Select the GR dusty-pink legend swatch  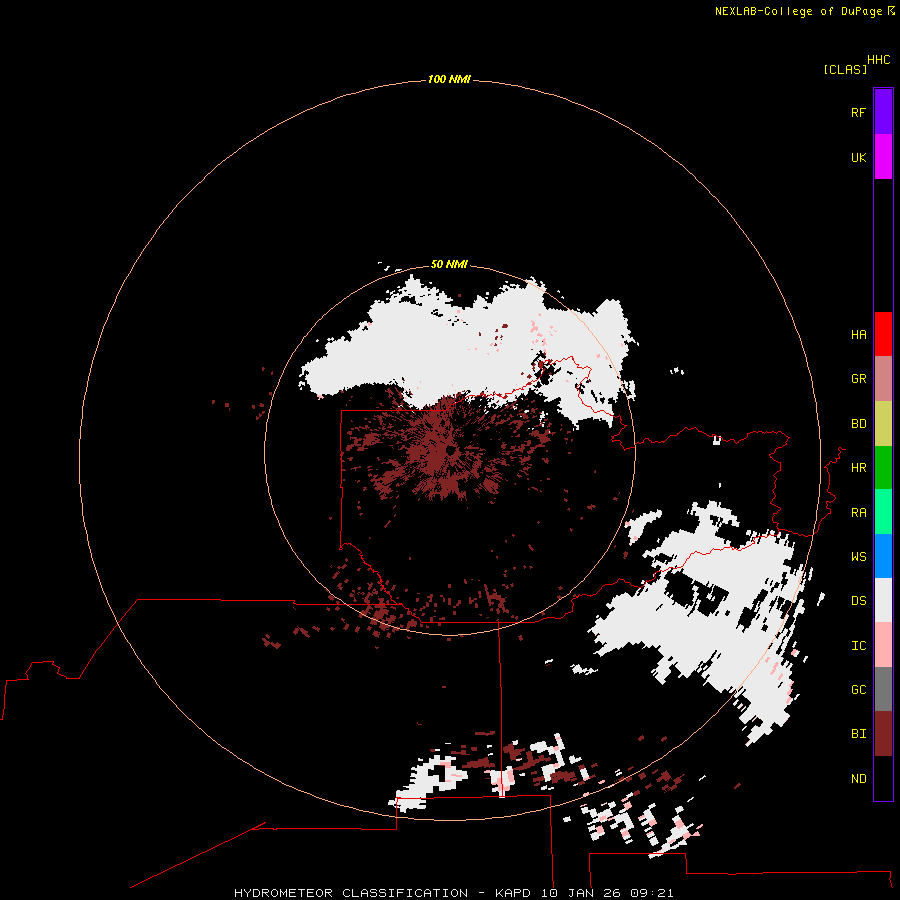tap(883, 379)
